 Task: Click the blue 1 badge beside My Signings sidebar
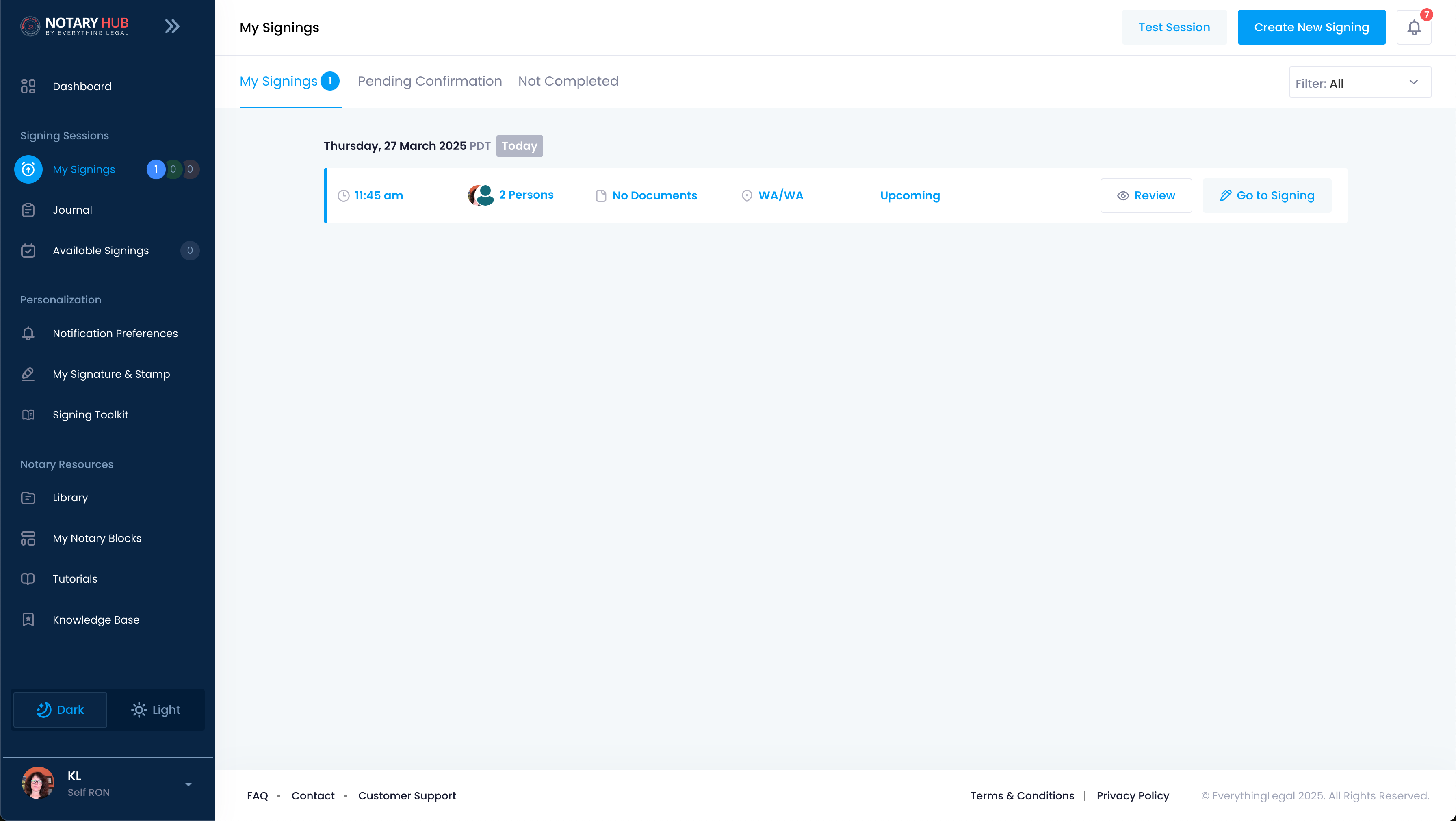coord(156,169)
